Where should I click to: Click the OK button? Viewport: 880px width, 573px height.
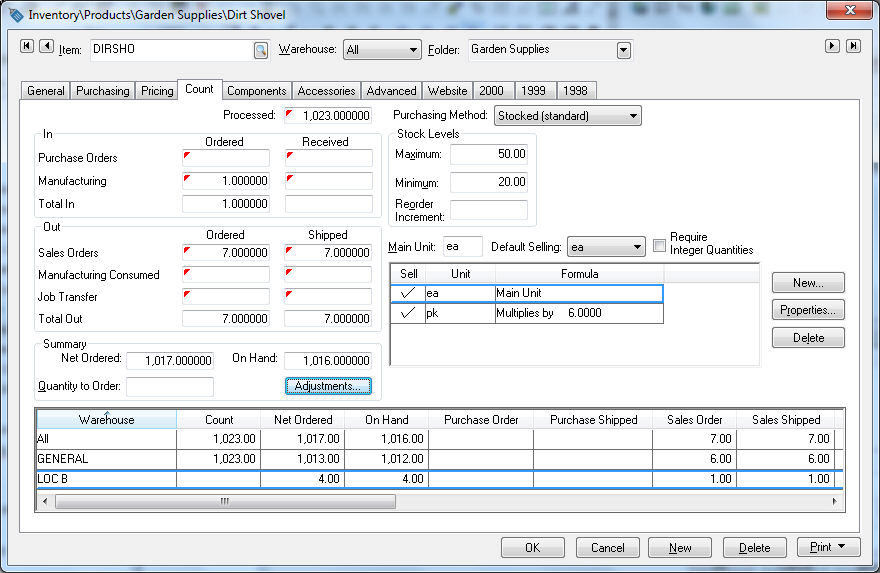point(533,547)
